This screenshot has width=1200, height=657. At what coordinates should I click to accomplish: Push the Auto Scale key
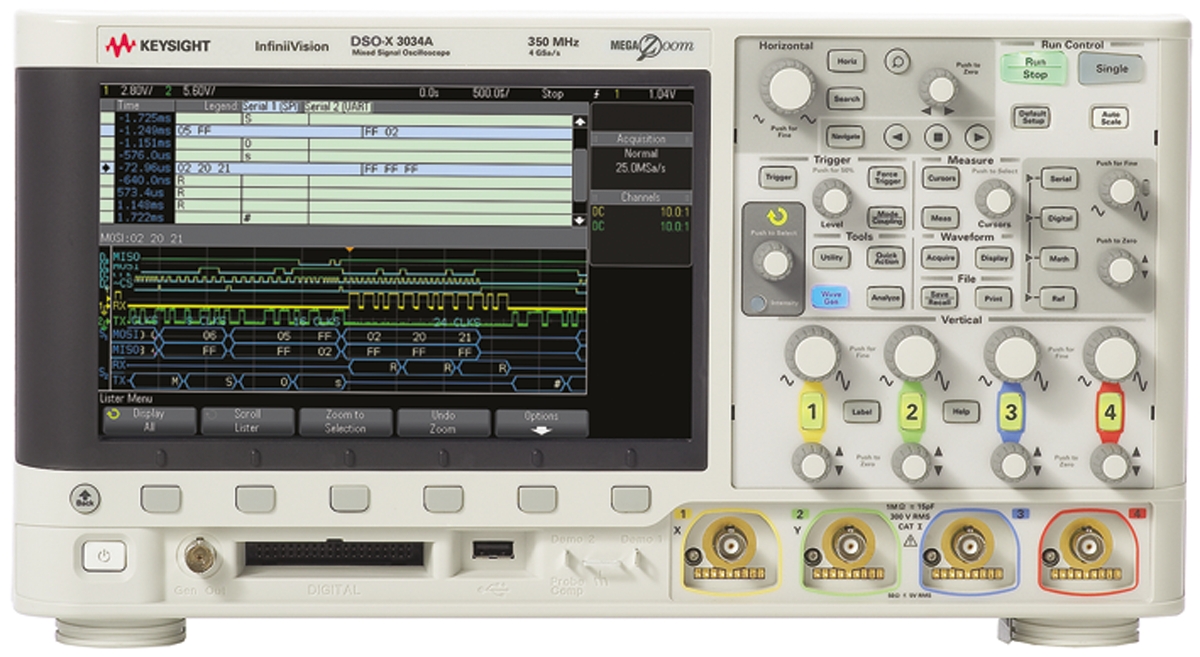tap(1111, 117)
